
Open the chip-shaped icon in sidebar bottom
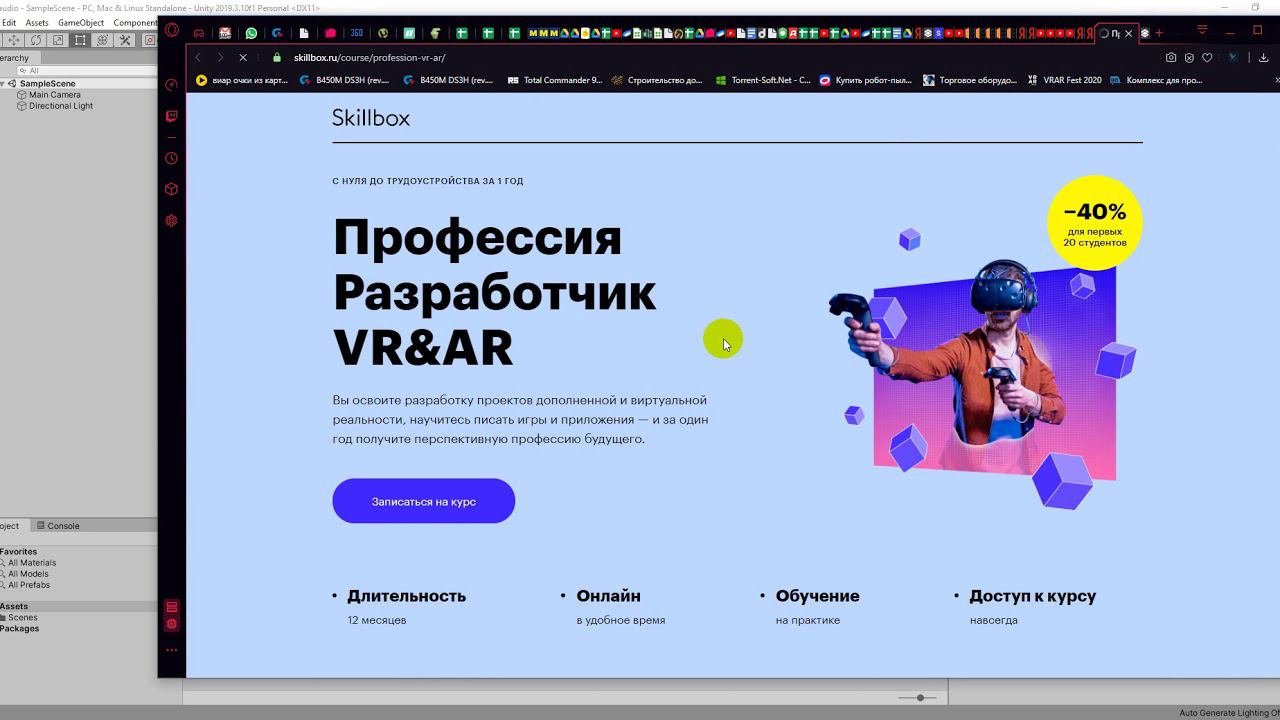(171, 624)
